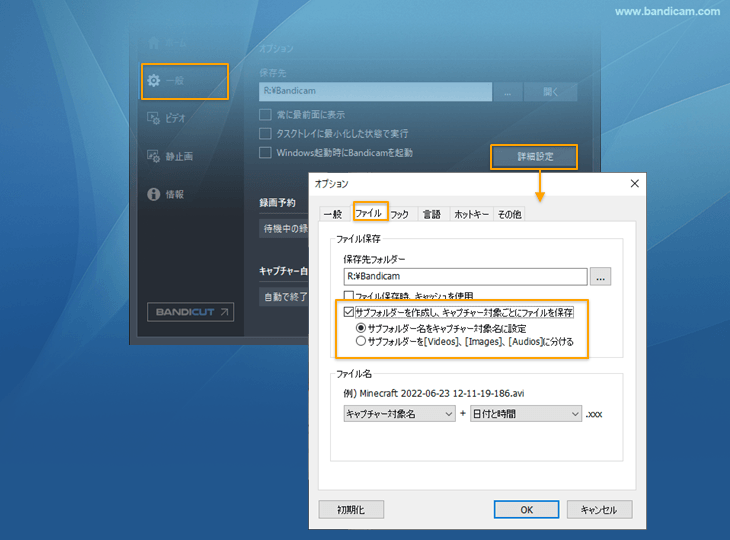Viewport: 730px width, 540px height.
Task: Browse for save folder in dialog
Action: pyautogui.click(x=601, y=277)
